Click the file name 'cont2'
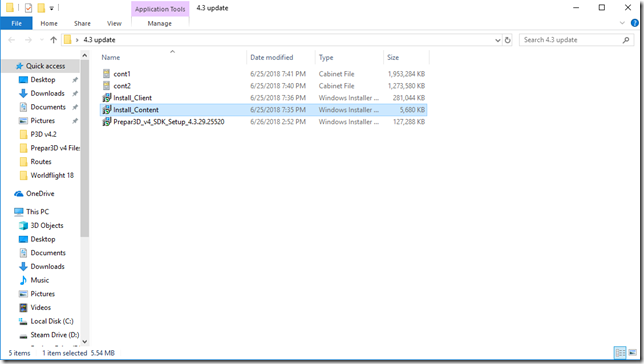This screenshot has width=644, height=364. tap(122, 86)
